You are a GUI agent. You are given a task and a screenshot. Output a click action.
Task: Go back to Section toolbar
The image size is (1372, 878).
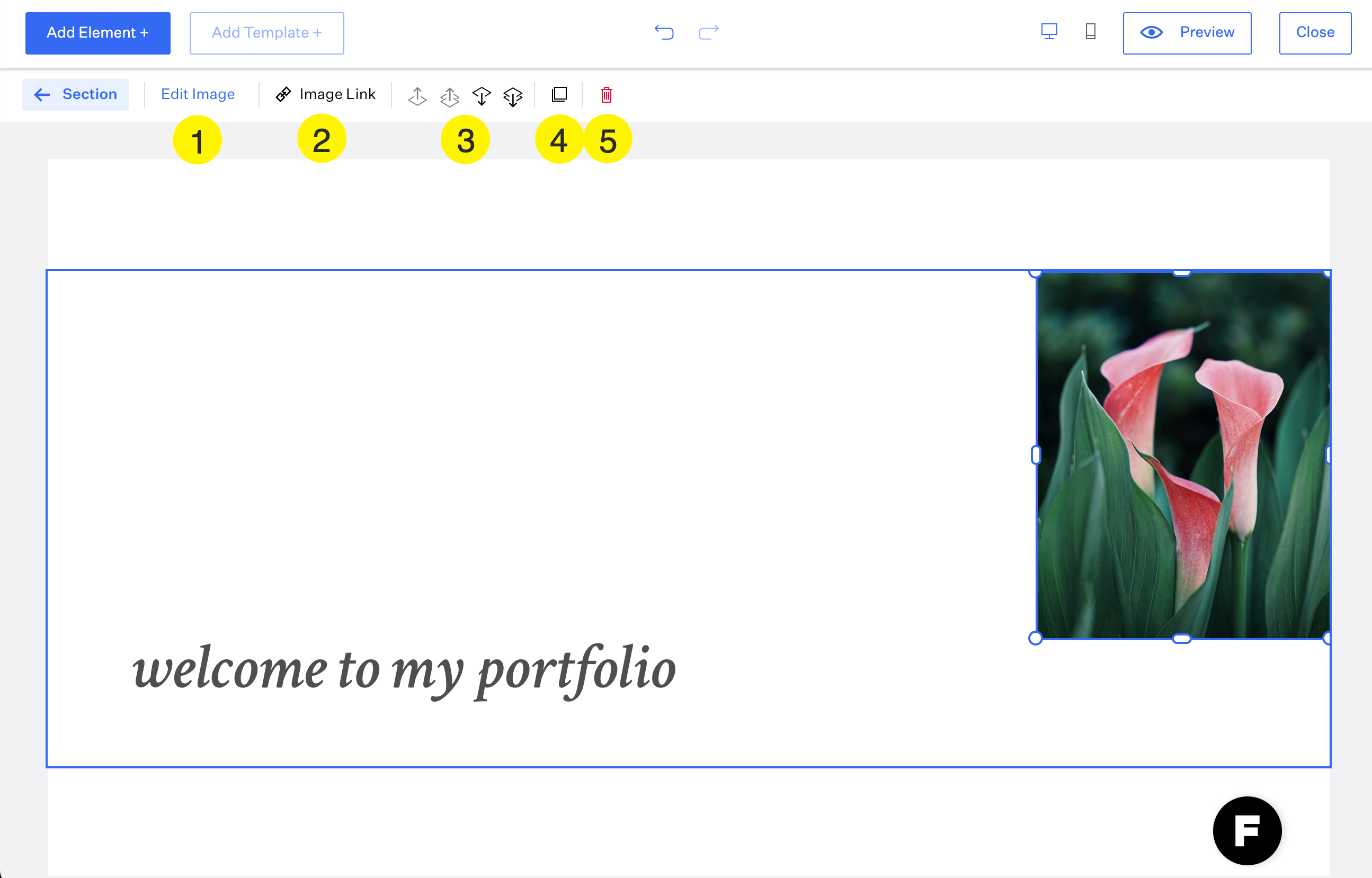tap(76, 95)
